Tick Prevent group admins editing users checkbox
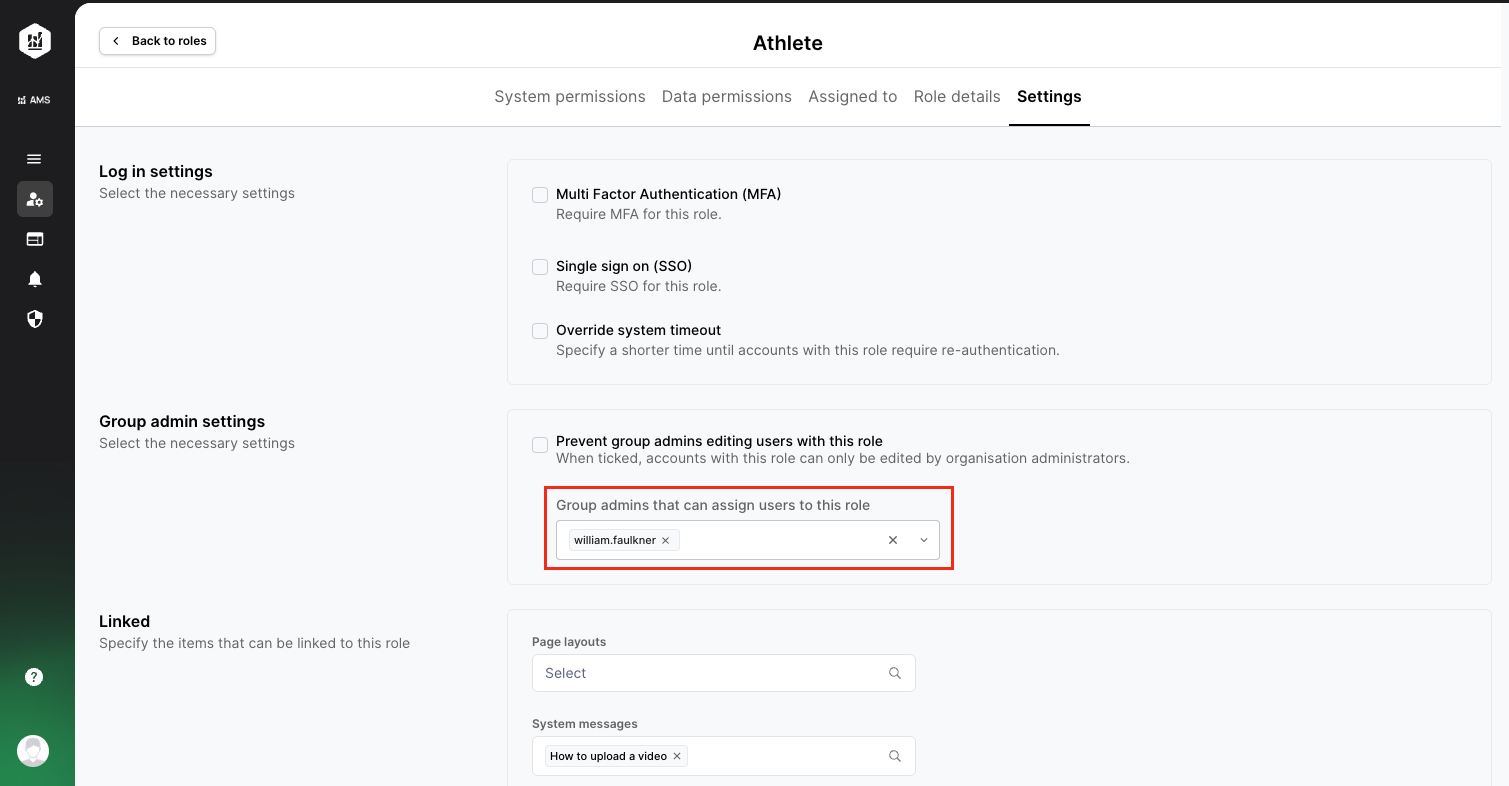Image resolution: width=1509 pixels, height=786 pixels. coord(540,444)
